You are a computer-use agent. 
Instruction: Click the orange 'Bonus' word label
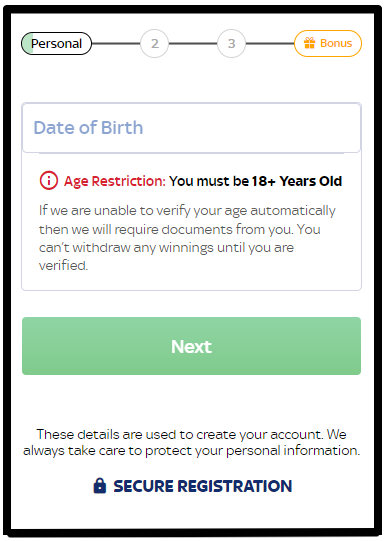click(336, 43)
